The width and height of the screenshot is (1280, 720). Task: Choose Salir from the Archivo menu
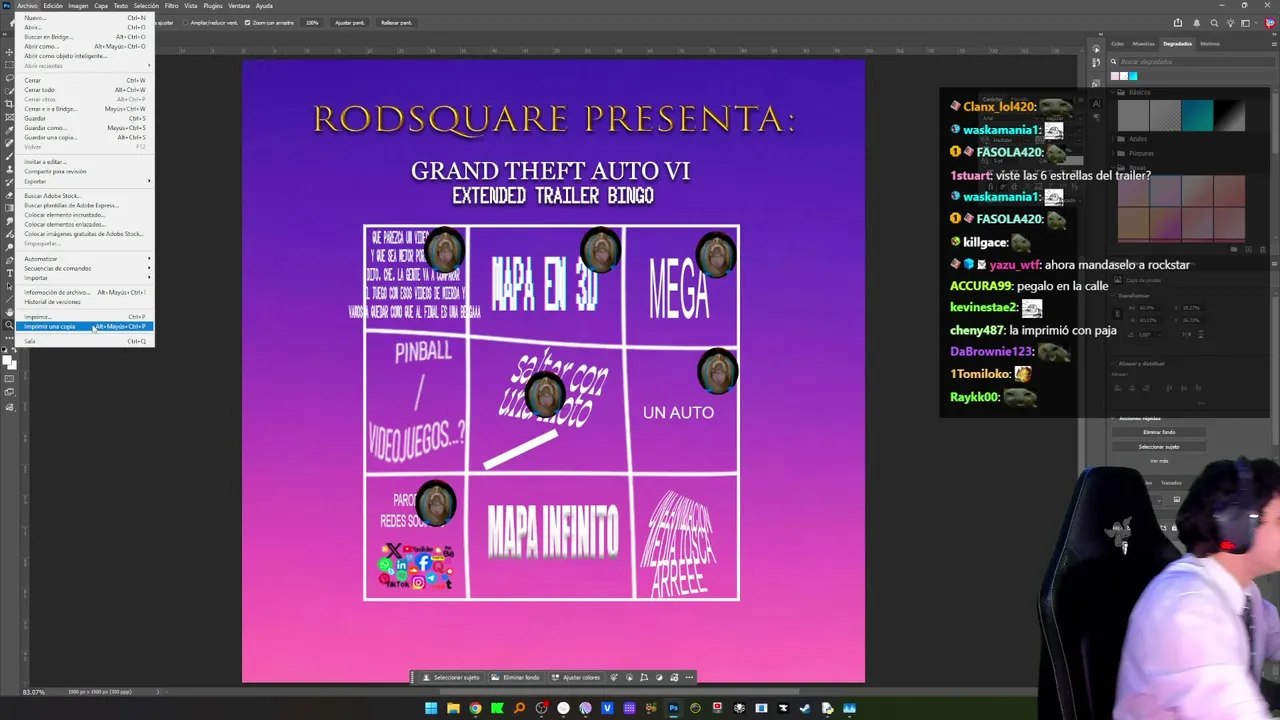pyautogui.click(x=87, y=341)
